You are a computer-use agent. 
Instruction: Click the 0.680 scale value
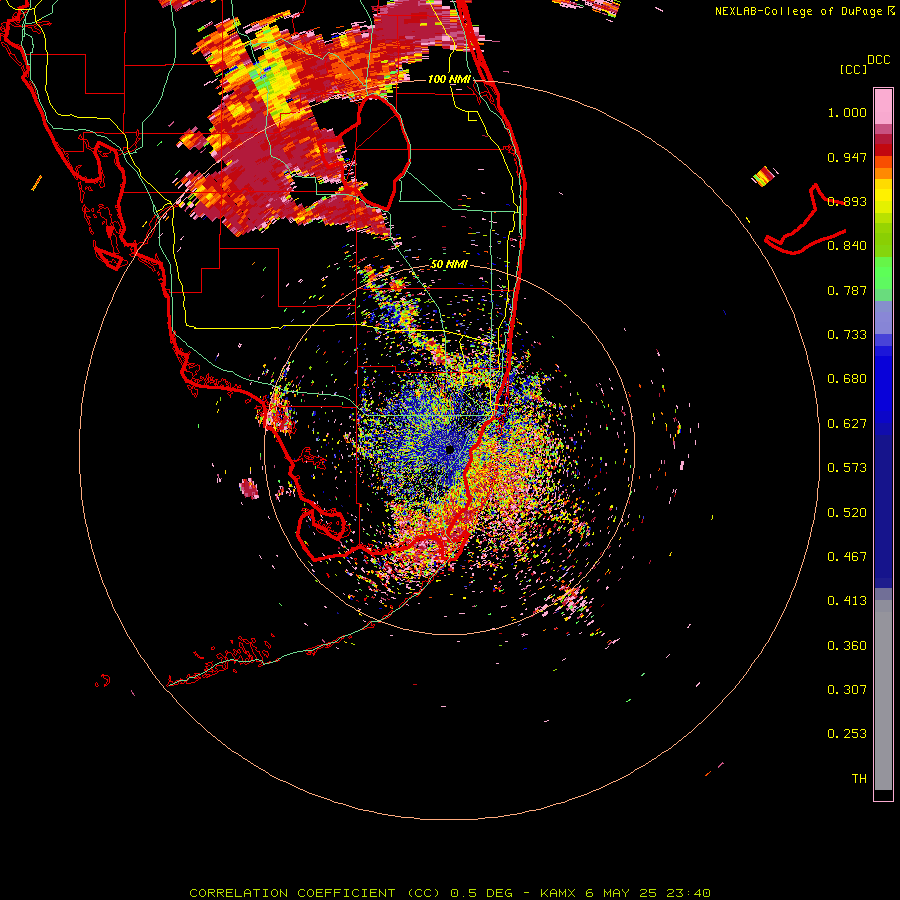[x=847, y=379]
